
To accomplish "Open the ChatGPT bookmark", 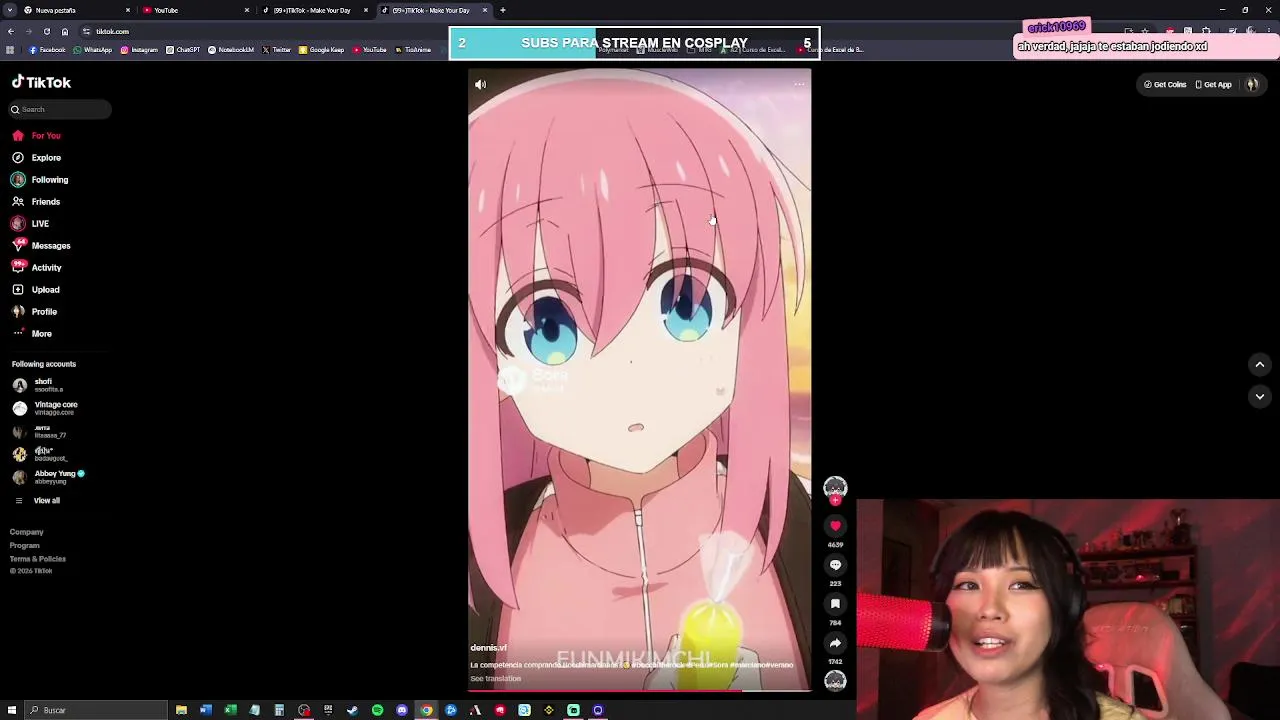I will tap(183, 50).
